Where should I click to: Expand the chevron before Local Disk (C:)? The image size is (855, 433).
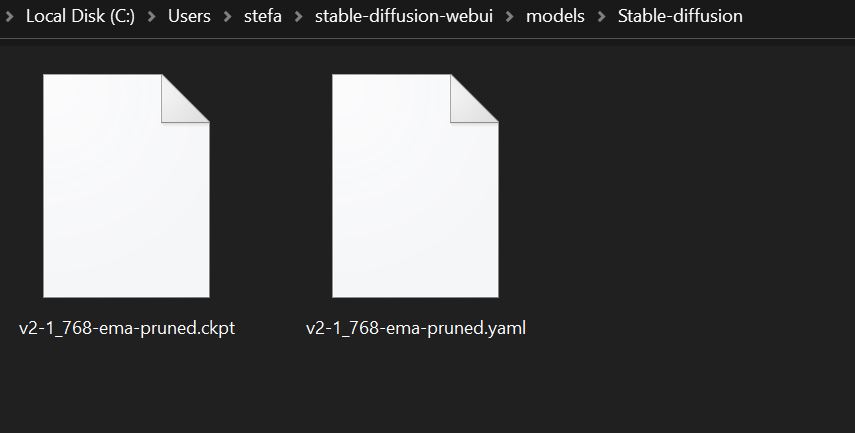tap(10, 16)
